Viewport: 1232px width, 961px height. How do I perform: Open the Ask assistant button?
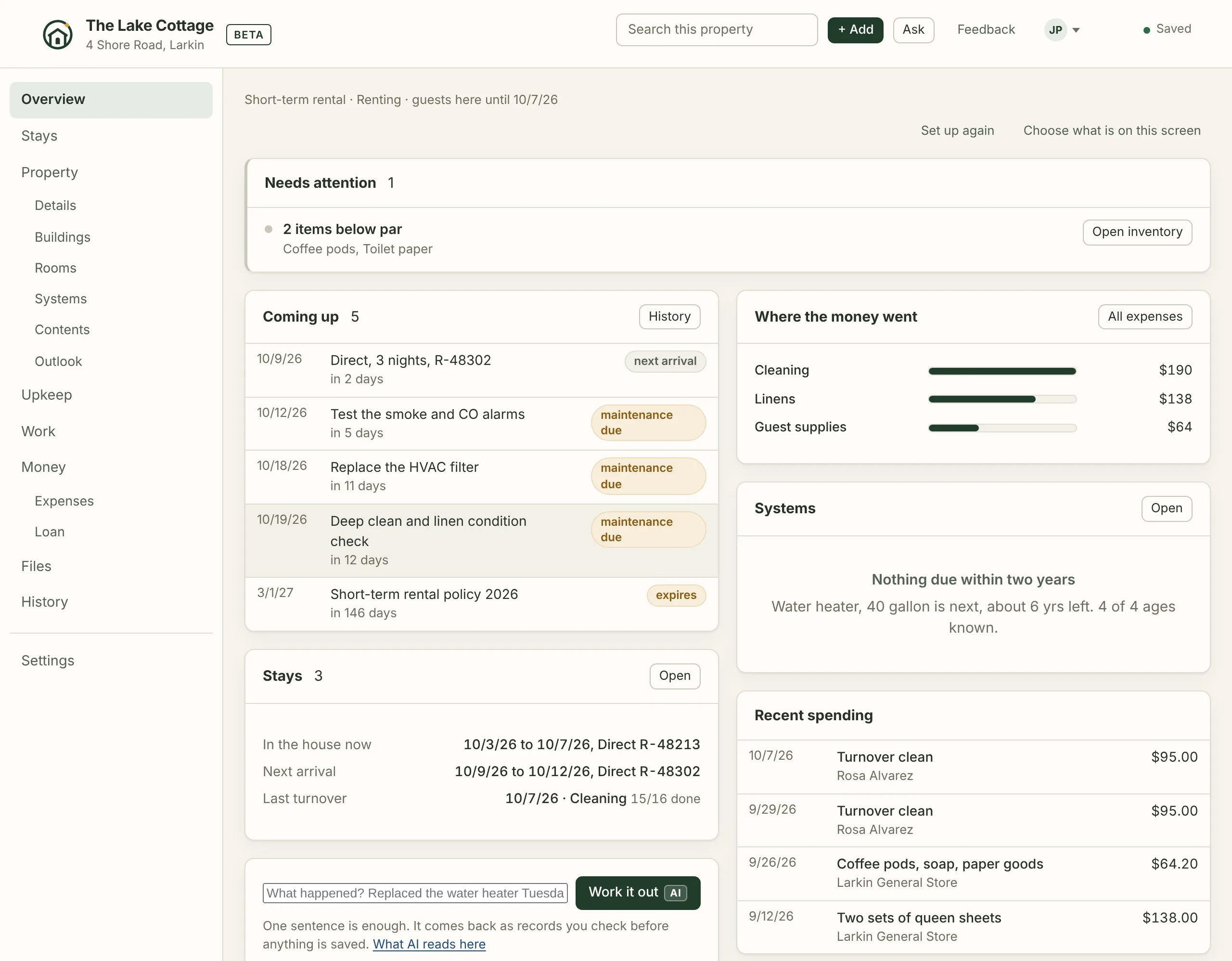click(x=913, y=30)
